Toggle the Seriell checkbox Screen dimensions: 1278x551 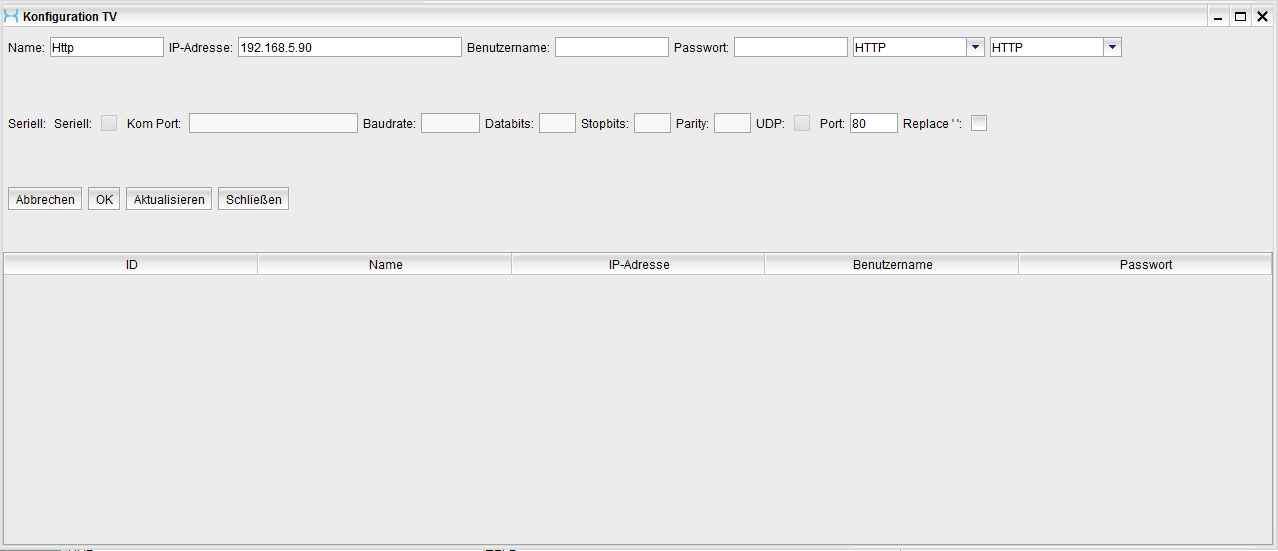(x=109, y=123)
